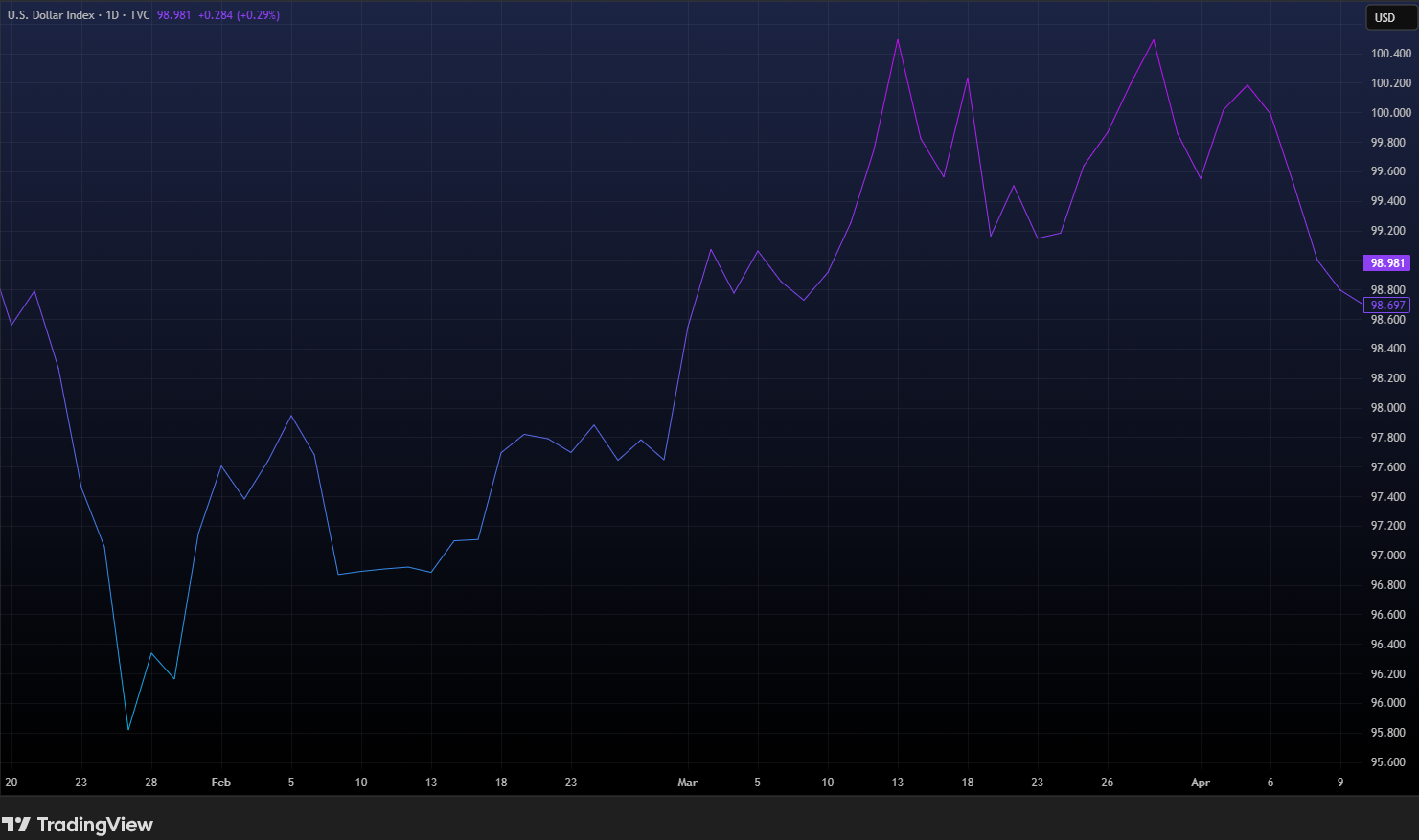The height and width of the screenshot is (840, 1419).
Task: Click the 97.000 price scale label
Action: [x=1388, y=556]
